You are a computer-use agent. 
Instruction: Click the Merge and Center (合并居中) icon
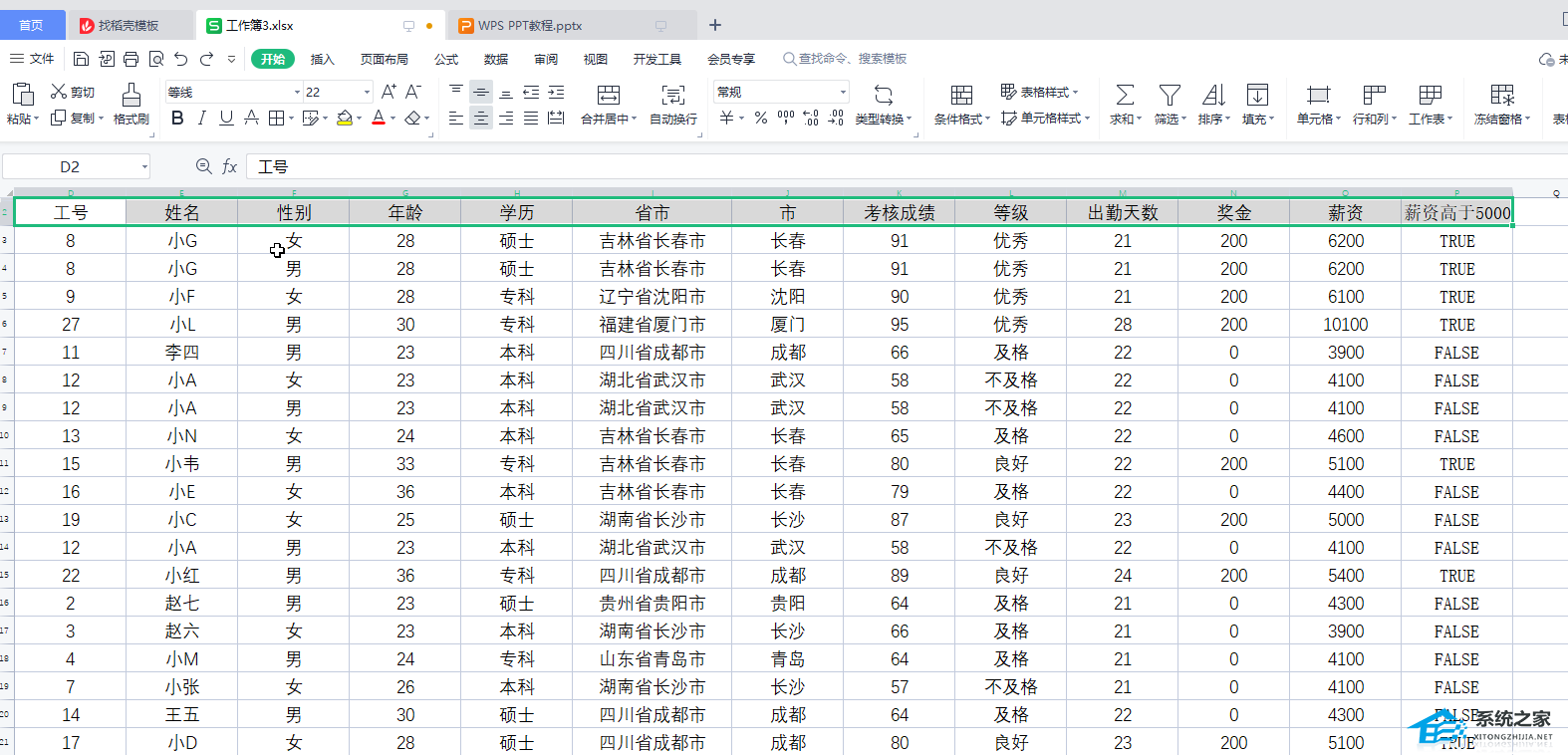click(x=608, y=96)
